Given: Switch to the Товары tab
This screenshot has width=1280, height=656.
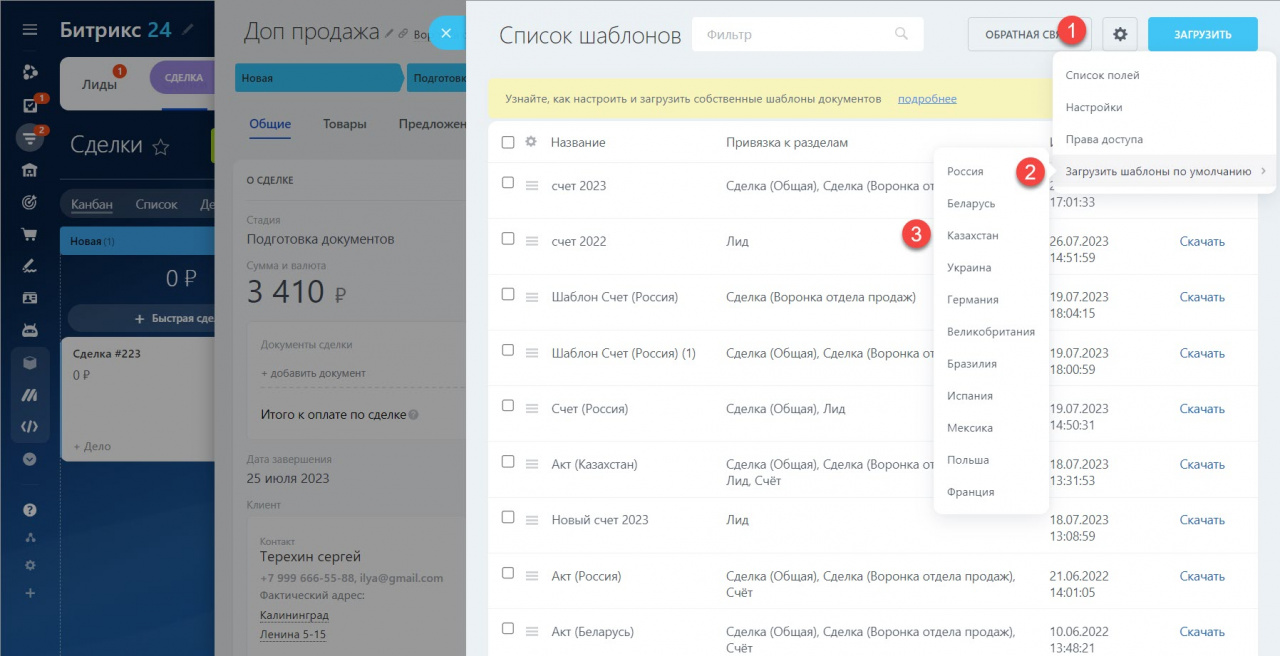Looking at the screenshot, I should [x=344, y=124].
